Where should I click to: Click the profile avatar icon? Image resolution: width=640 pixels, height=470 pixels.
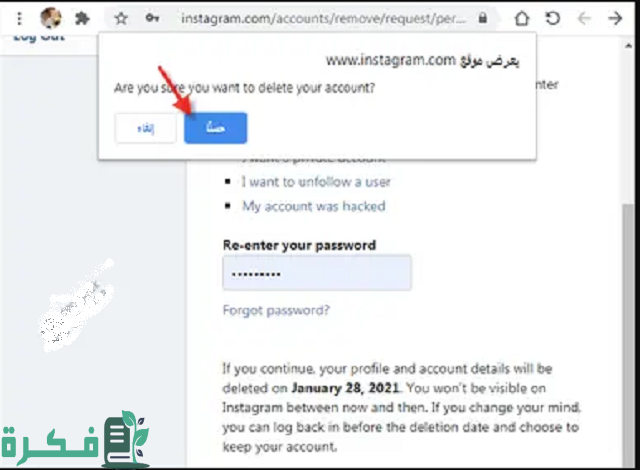51,18
